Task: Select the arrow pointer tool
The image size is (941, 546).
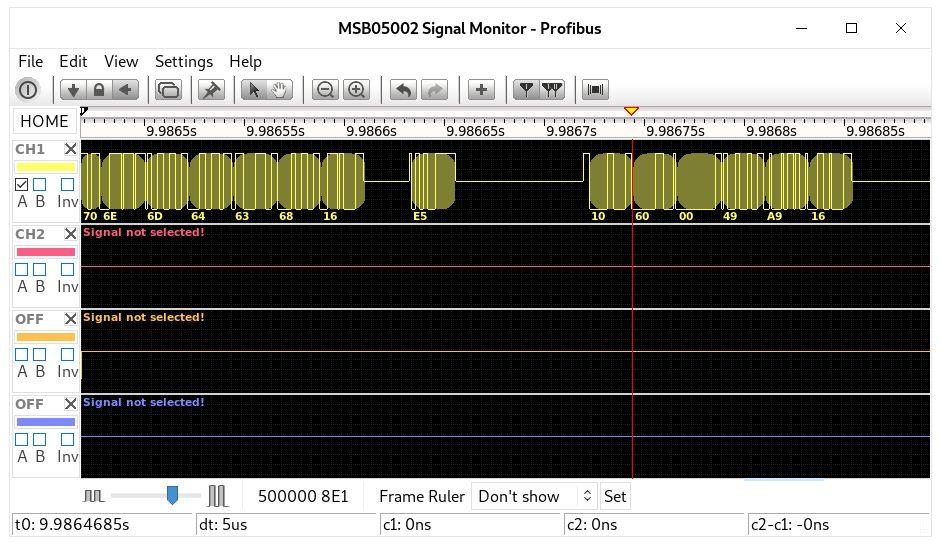Action: tap(254, 90)
